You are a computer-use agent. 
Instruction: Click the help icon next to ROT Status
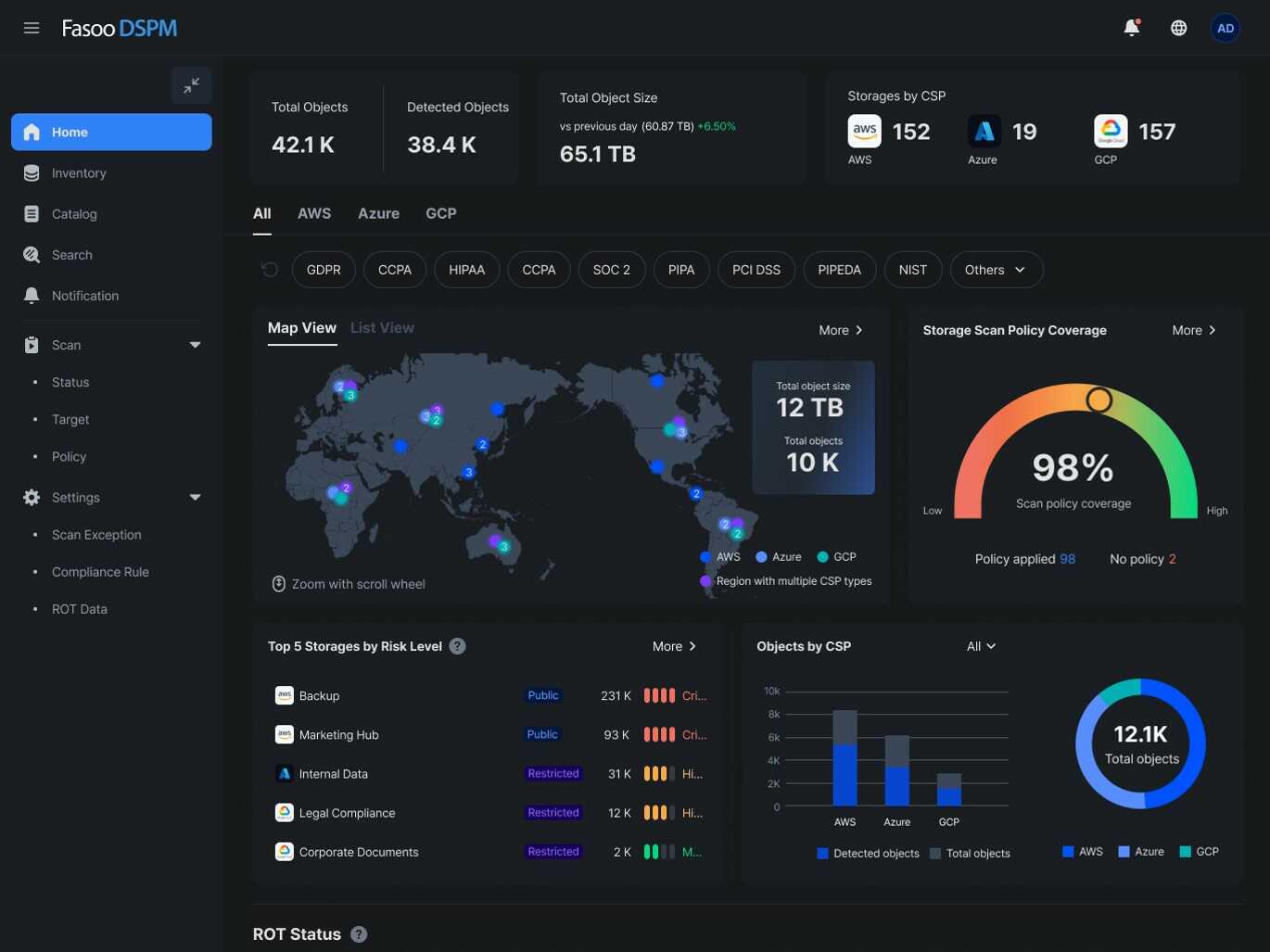pos(359,934)
